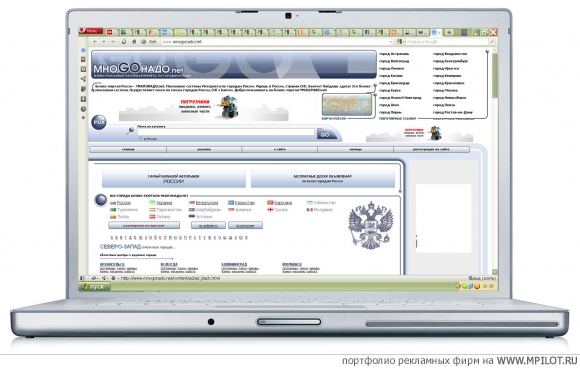This screenshot has height=368, width=580.
Task: Click the plus icon at sidebar bottom
Action: pyautogui.click(x=83, y=118)
